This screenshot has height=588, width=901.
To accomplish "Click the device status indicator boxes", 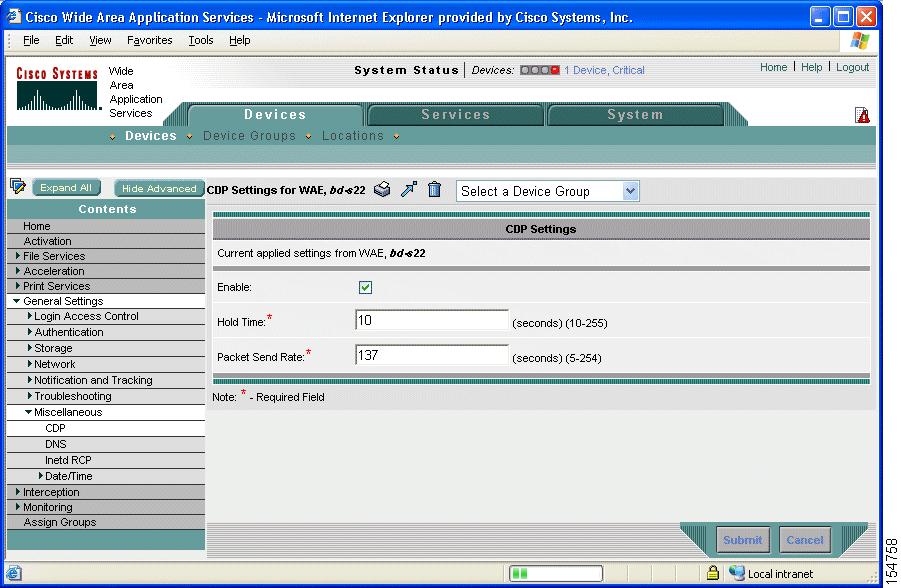I will pyautogui.click(x=540, y=70).
